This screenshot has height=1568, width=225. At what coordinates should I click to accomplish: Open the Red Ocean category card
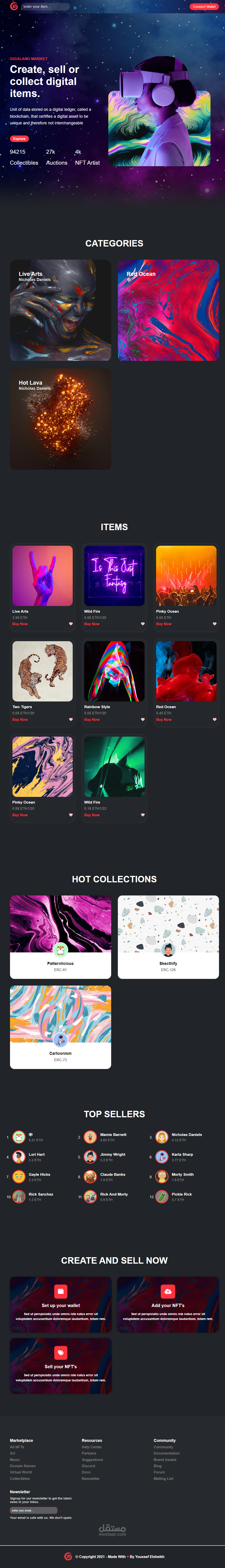[168, 310]
